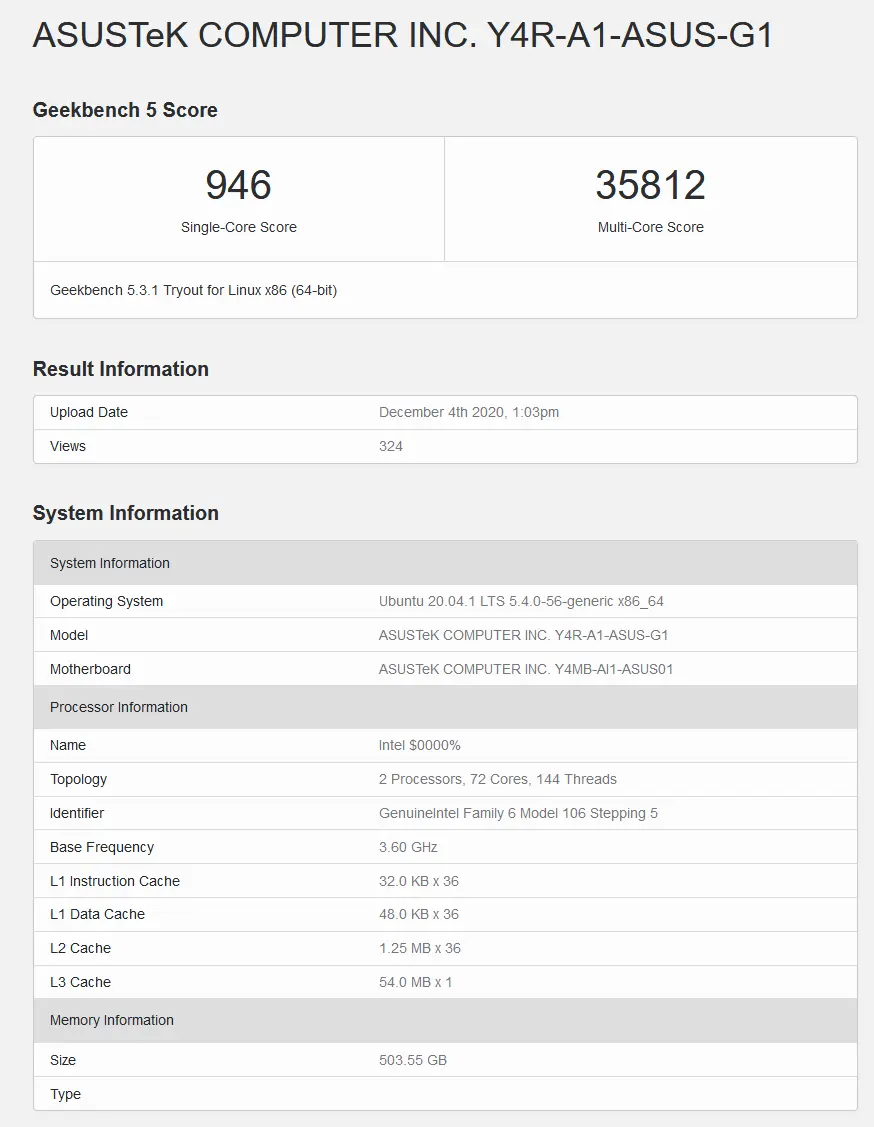The width and height of the screenshot is (874, 1127).
Task: Select "GenuineIntel Family 6 Model 106 Stepping 5"
Action: [x=518, y=814]
